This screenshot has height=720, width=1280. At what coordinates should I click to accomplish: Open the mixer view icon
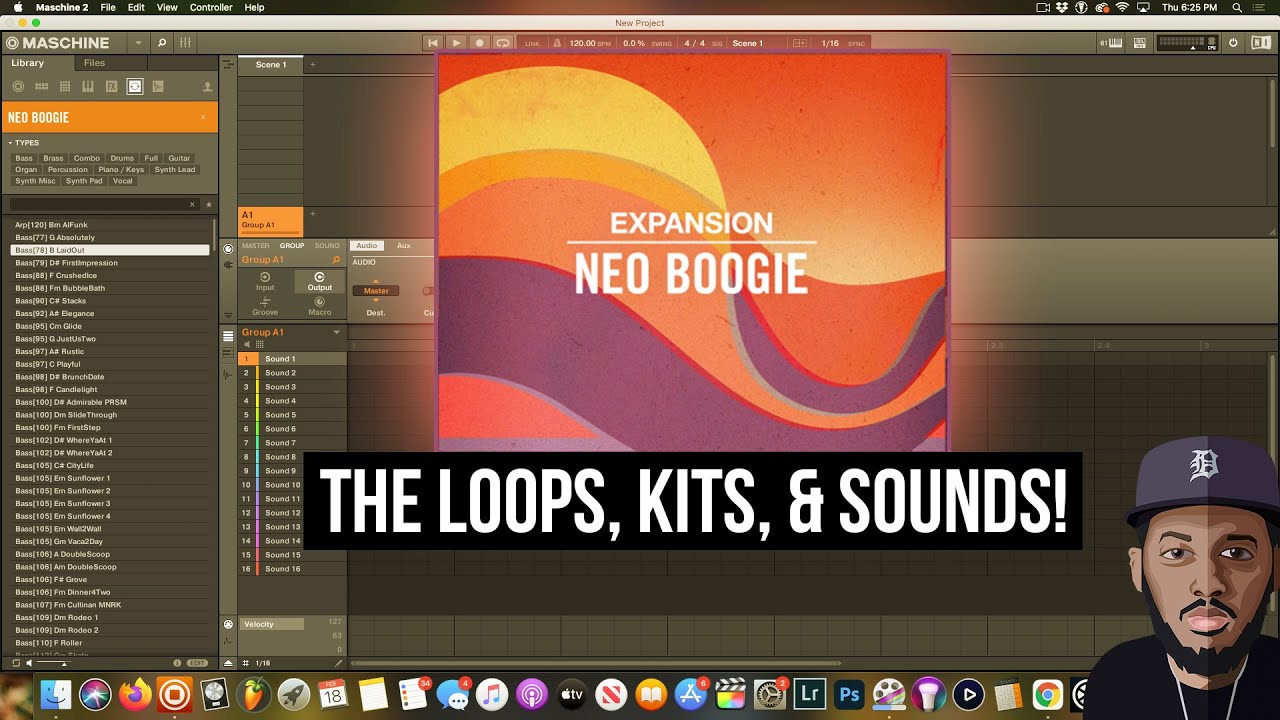[x=185, y=43]
